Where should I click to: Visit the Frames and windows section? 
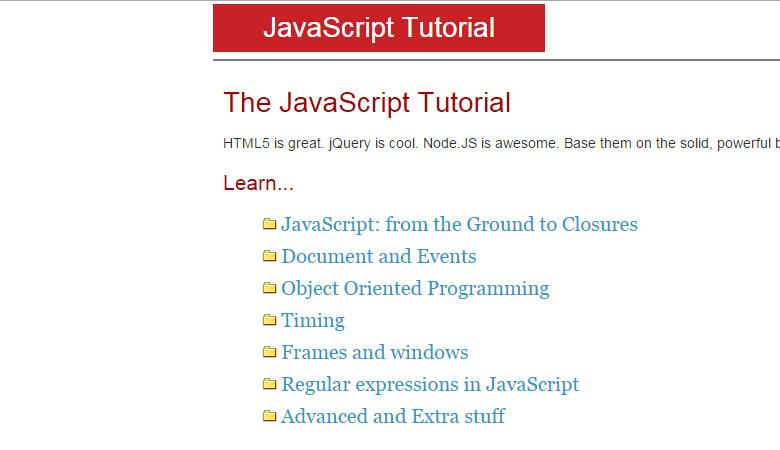(374, 353)
